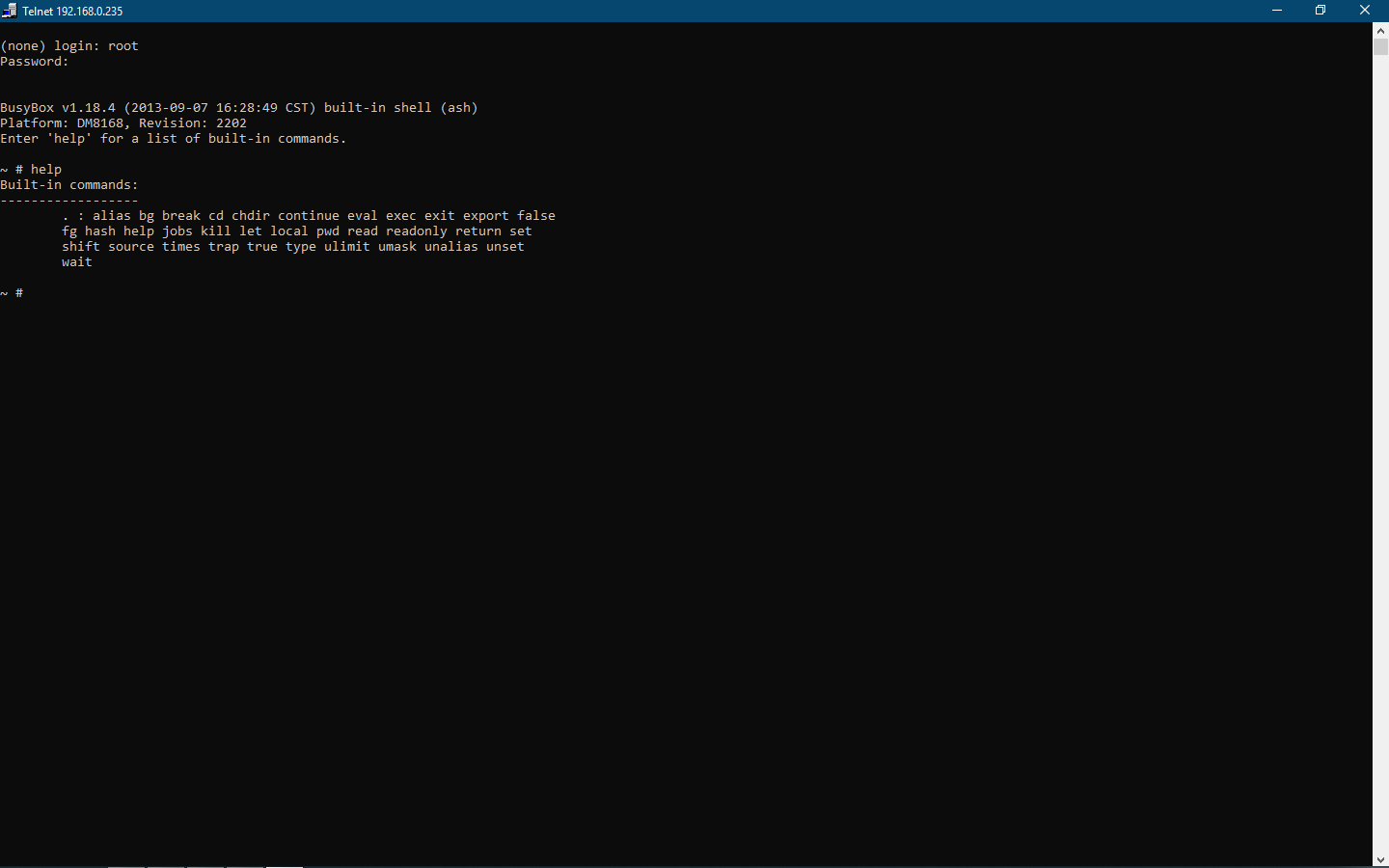The width and height of the screenshot is (1389, 868).
Task: Click the typed 'help' command after prompt
Action: [46, 170]
